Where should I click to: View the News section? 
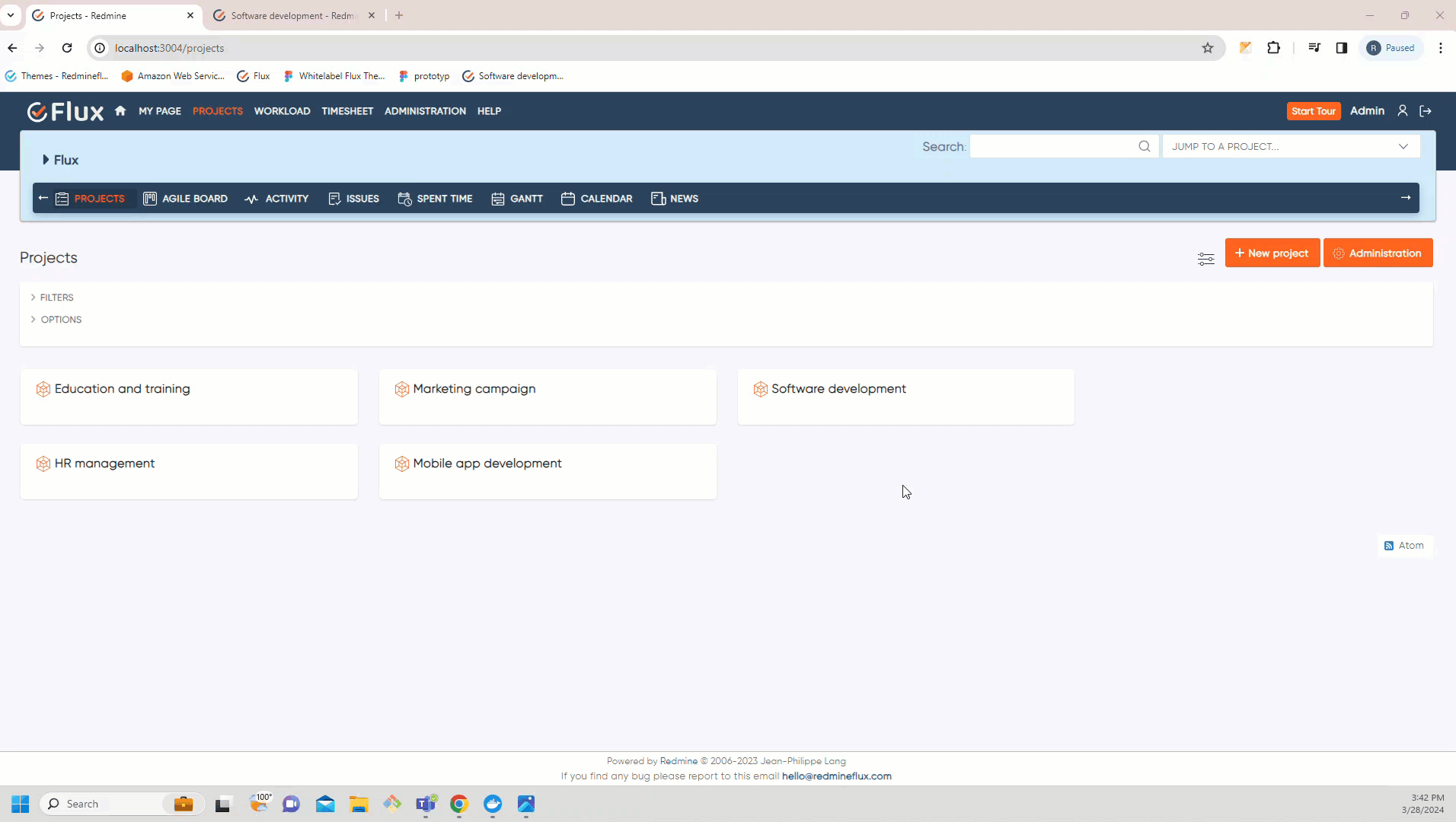[675, 199]
